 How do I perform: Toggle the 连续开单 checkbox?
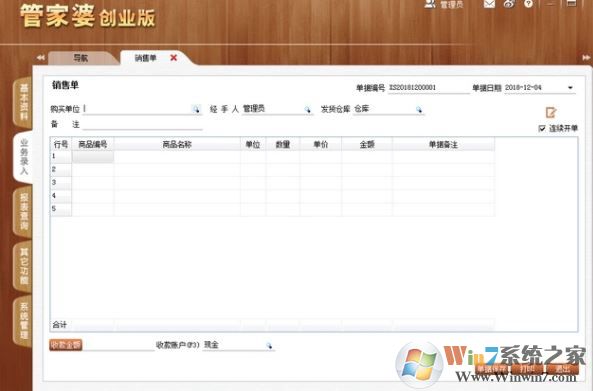click(x=542, y=129)
